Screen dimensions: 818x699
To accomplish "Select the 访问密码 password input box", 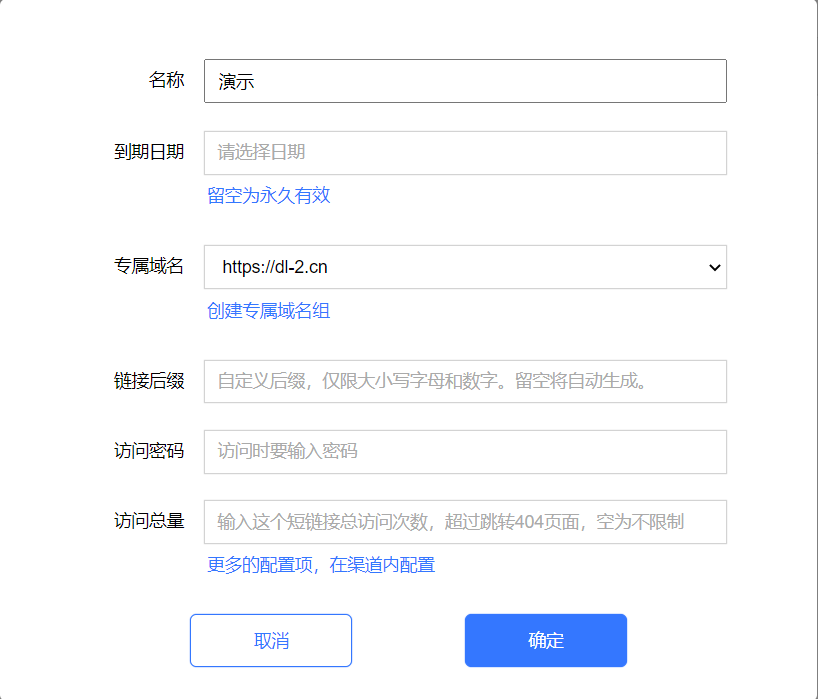I will 465,452.
